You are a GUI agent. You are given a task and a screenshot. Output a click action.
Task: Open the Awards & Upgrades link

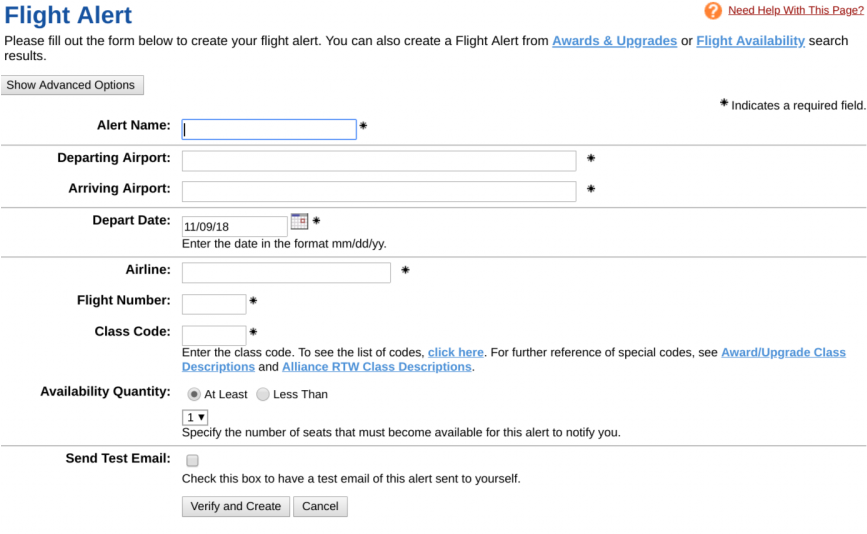tap(614, 41)
